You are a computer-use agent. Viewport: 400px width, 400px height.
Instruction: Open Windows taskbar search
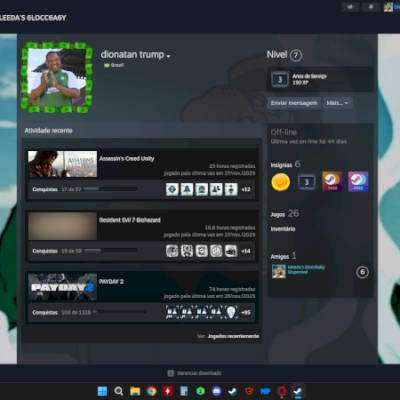pyautogui.click(x=119, y=391)
